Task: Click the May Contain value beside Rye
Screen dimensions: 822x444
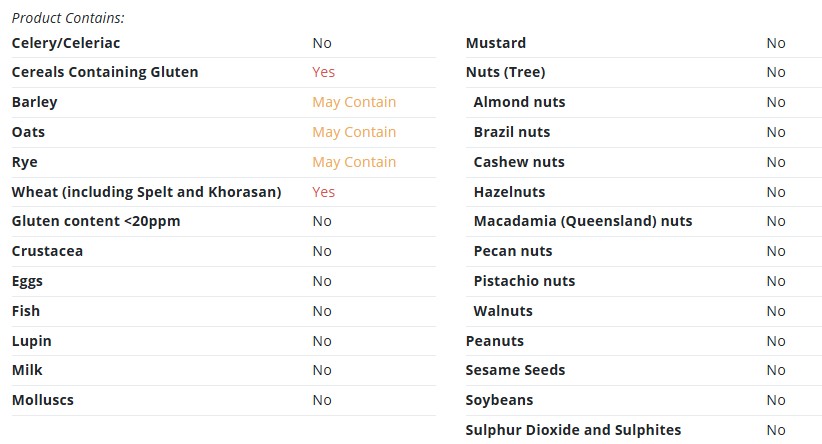Action: click(x=354, y=162)
